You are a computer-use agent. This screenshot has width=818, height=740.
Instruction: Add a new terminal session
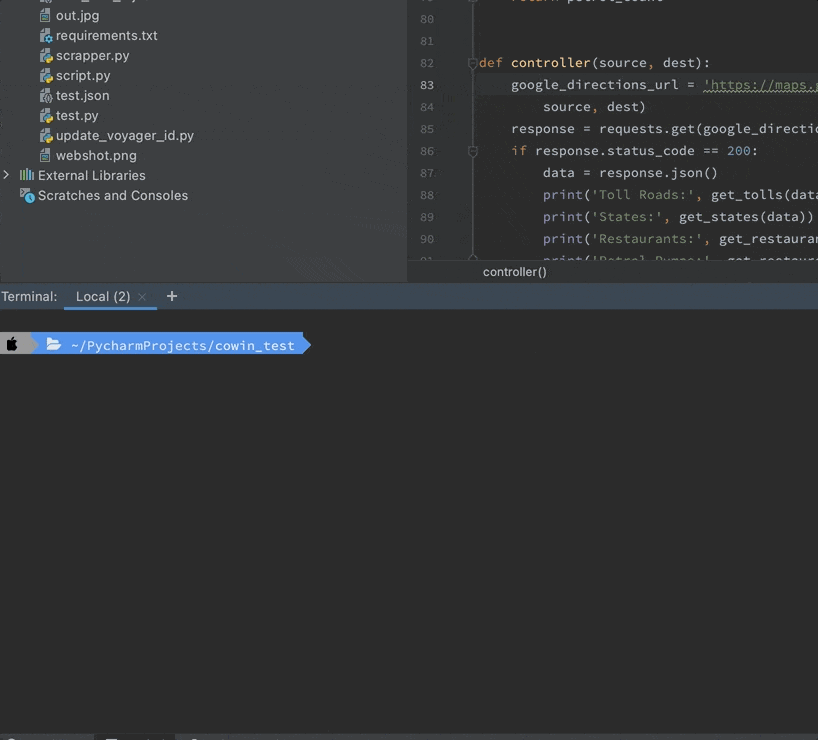172,296
